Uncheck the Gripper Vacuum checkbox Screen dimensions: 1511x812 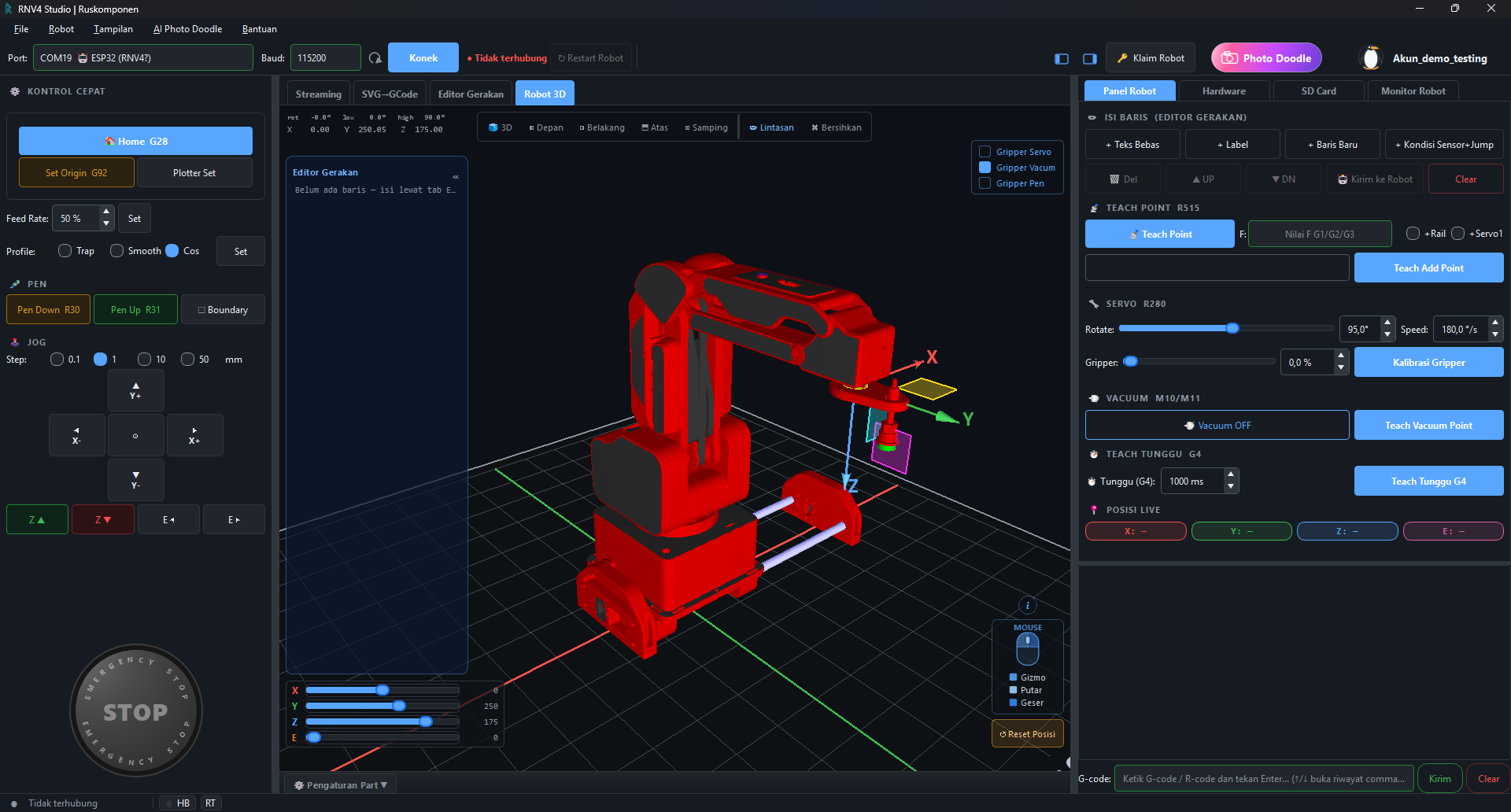(985, 168)
